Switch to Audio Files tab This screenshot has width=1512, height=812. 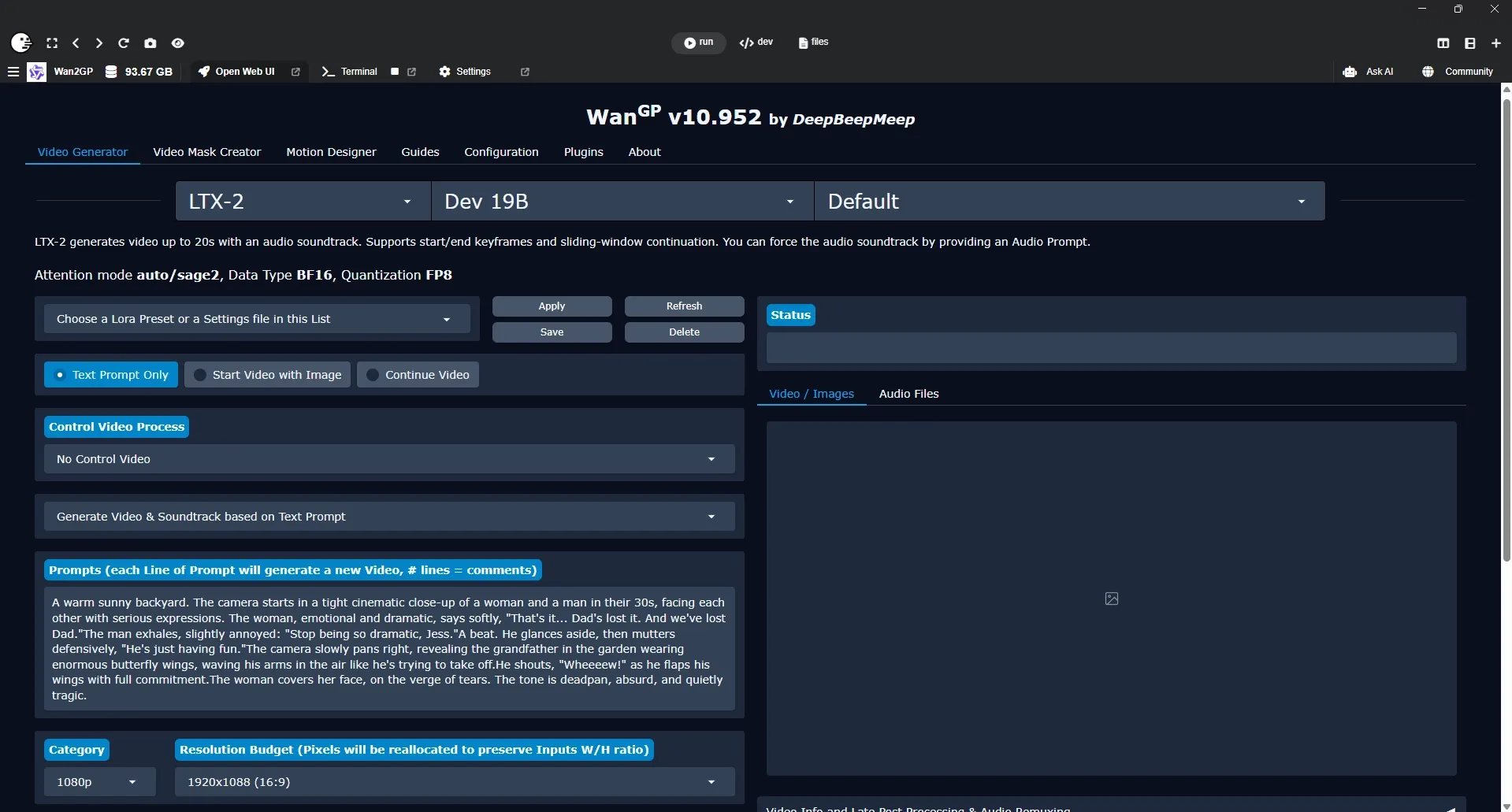tap(909, 394)
